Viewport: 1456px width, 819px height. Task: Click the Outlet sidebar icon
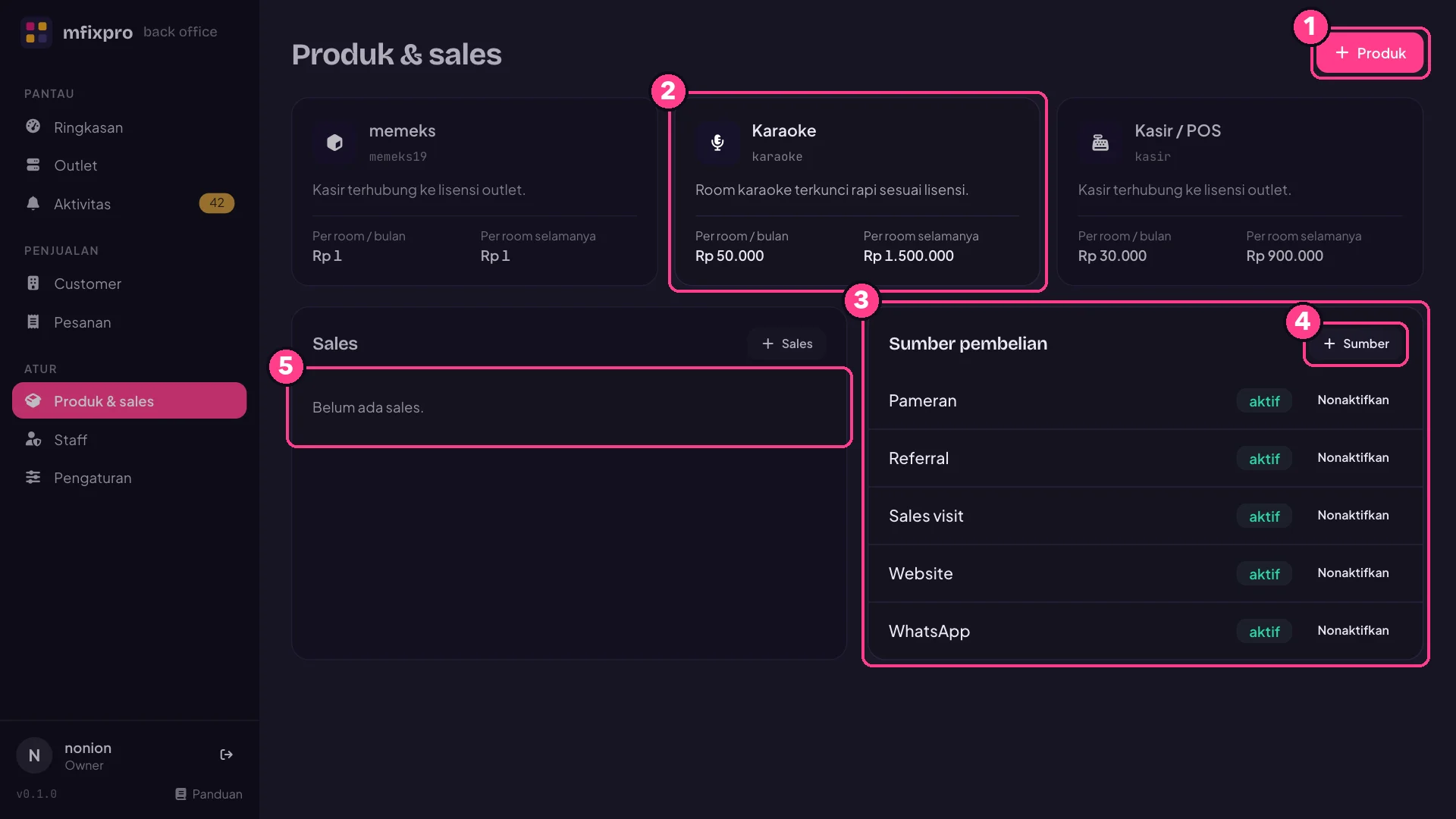tap(33, 165)
